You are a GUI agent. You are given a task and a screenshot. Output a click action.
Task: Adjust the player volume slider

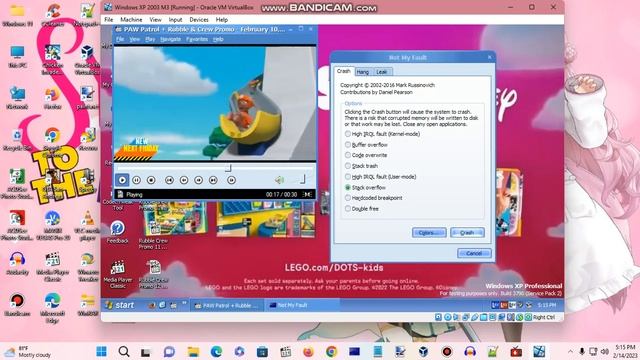tap(302, 180)
